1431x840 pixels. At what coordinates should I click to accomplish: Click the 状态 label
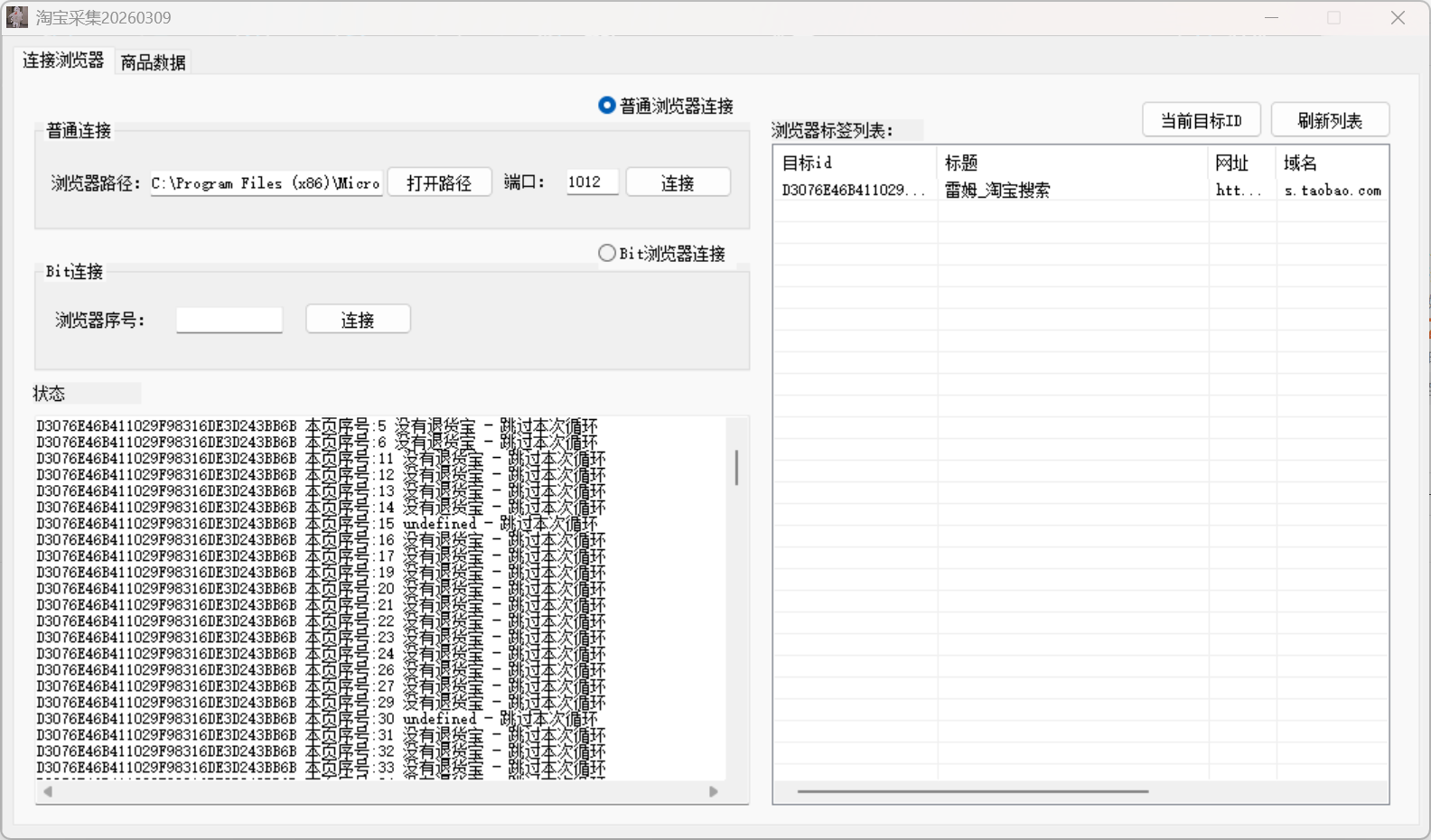(x=49, y=393)
